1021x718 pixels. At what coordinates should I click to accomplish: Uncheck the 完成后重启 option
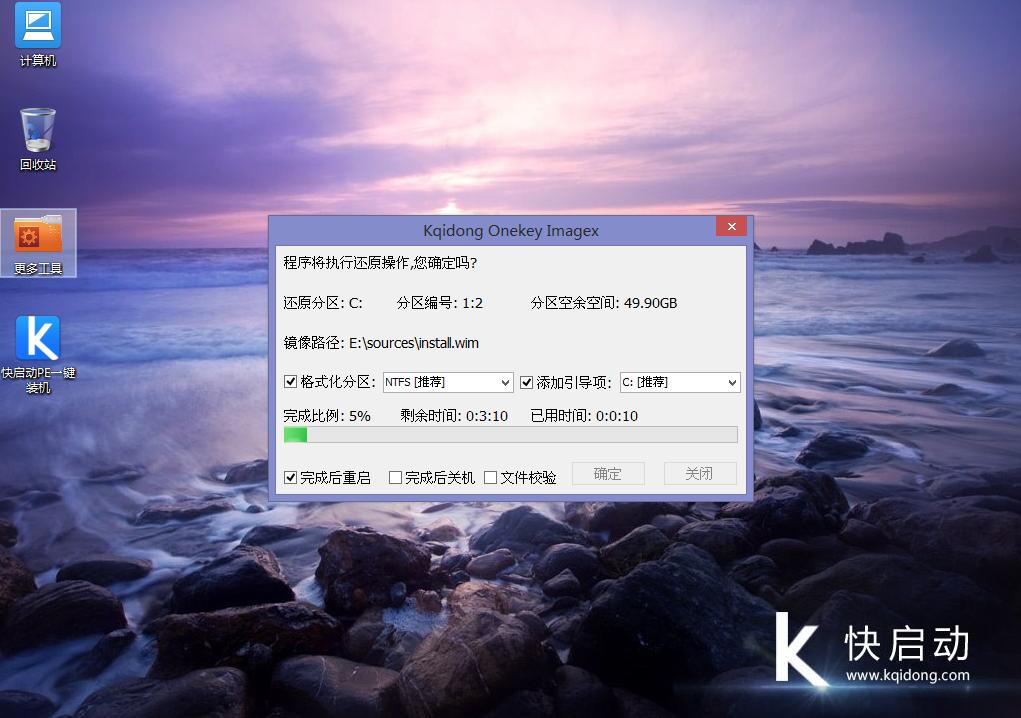pos(288,477)
